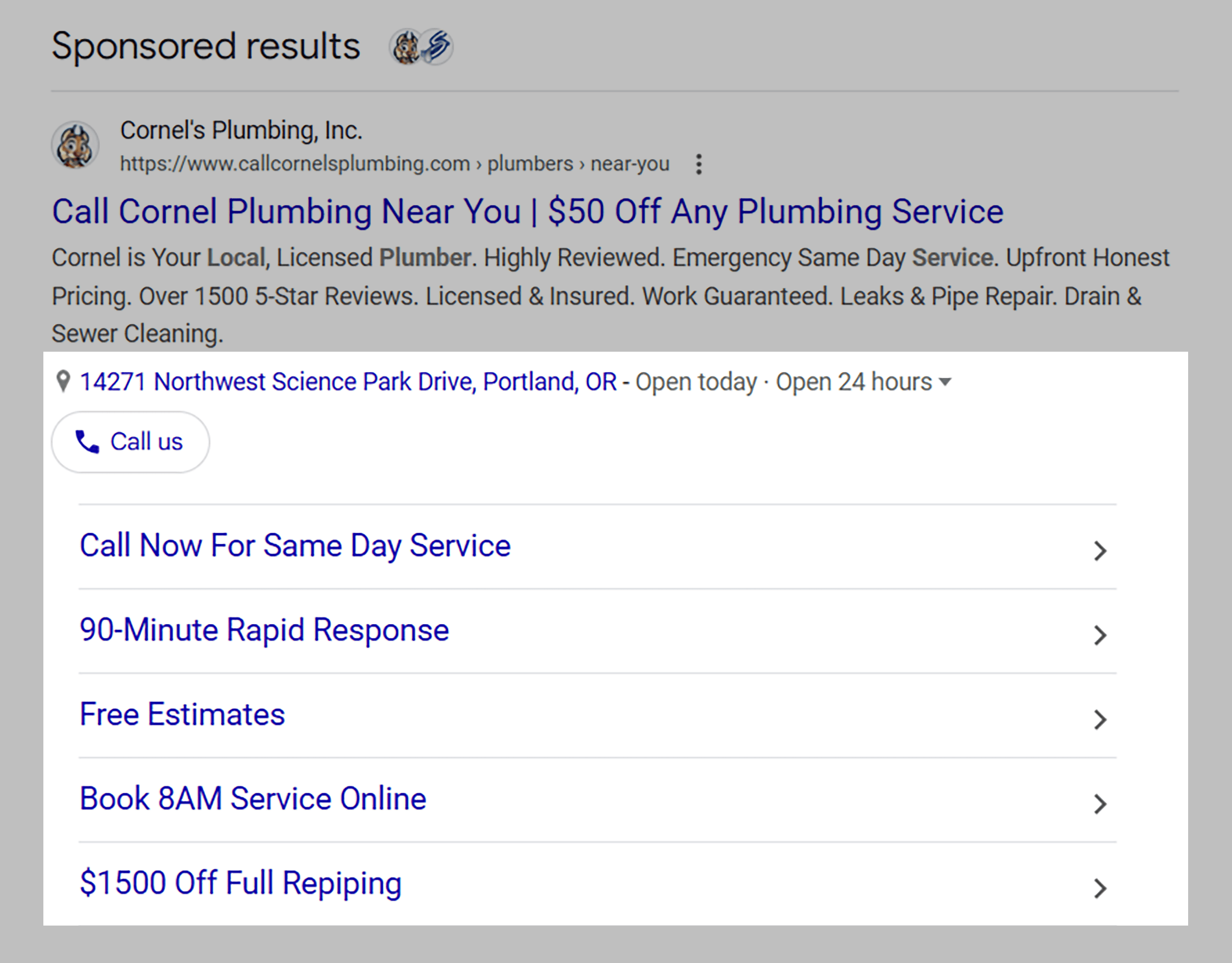1232x963 pixels.
Task: Open the Book 8AM Service Online link
Action: click(x=253, y=799)
